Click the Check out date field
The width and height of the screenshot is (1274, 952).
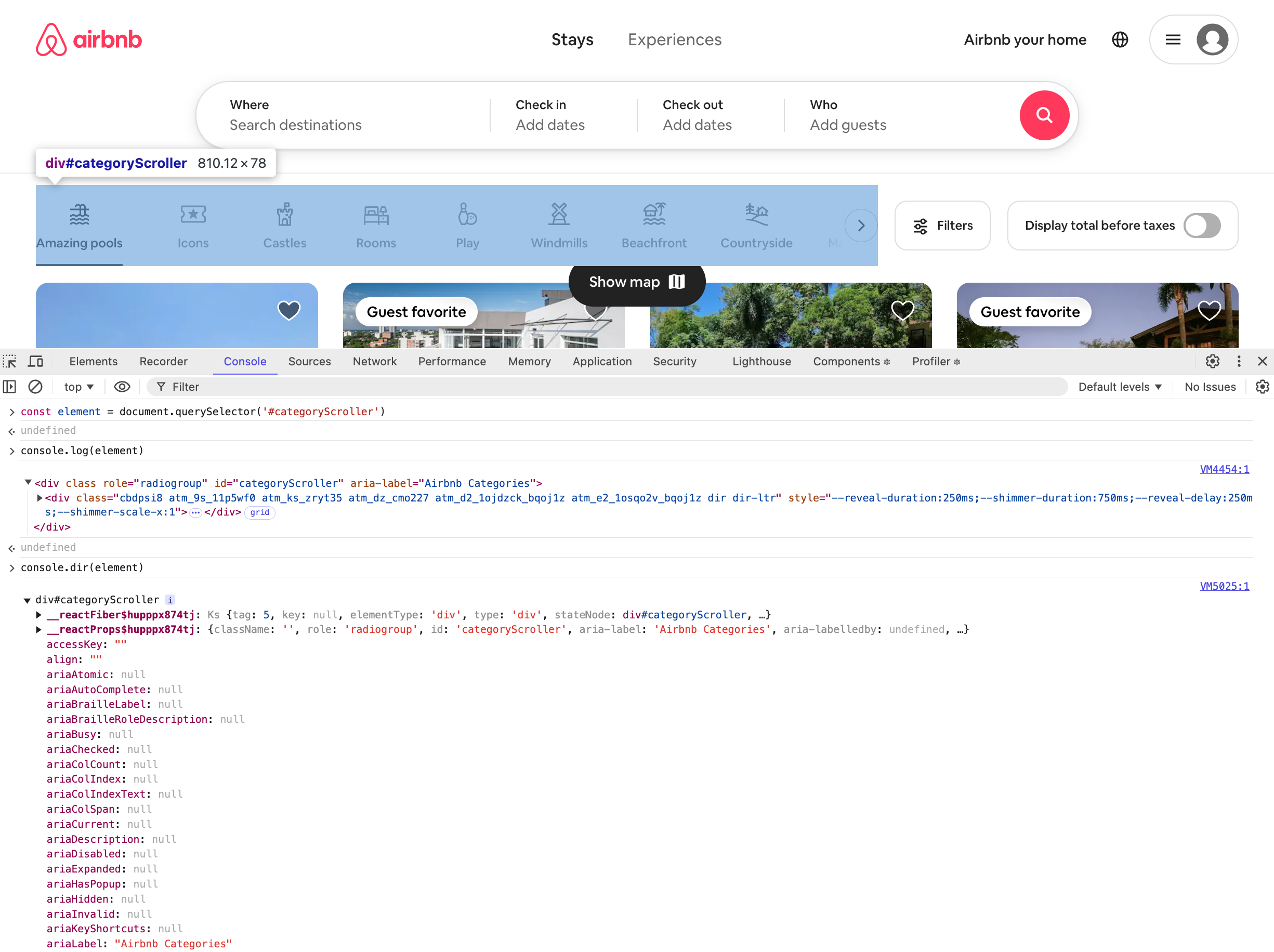pyautogui.click(x=710, y=115)
